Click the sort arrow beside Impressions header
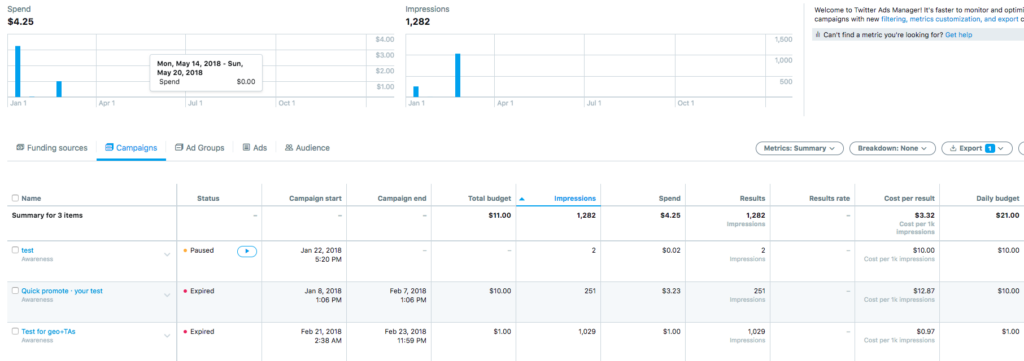This screenshot has width=1024, height=361. pyautogui.click(x=522, y=198)
